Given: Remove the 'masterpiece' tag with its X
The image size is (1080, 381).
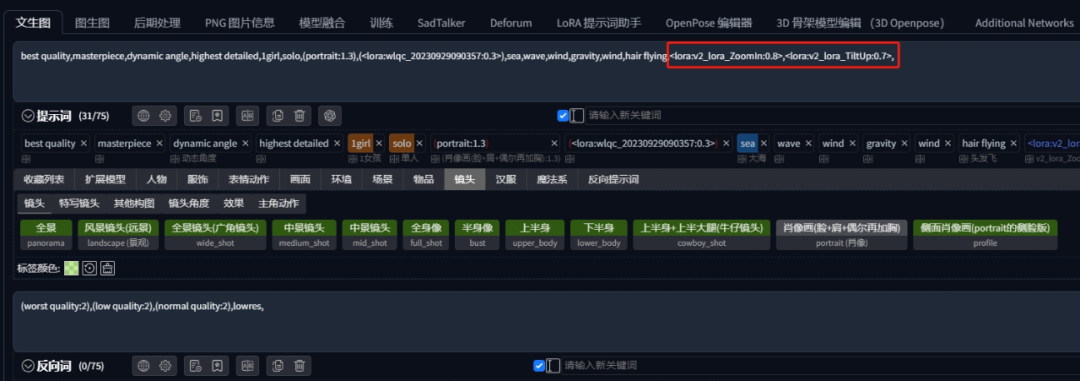Looking at the screenshot, I should [x=159, y=144].
